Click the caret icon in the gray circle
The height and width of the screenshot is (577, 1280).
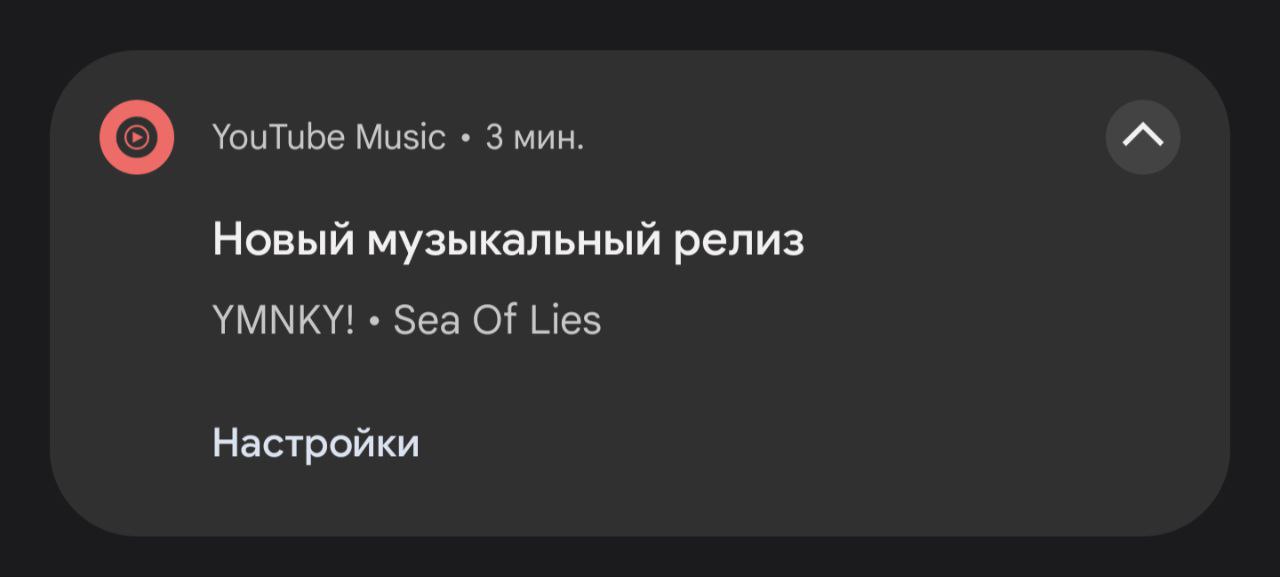point(1143,137)
